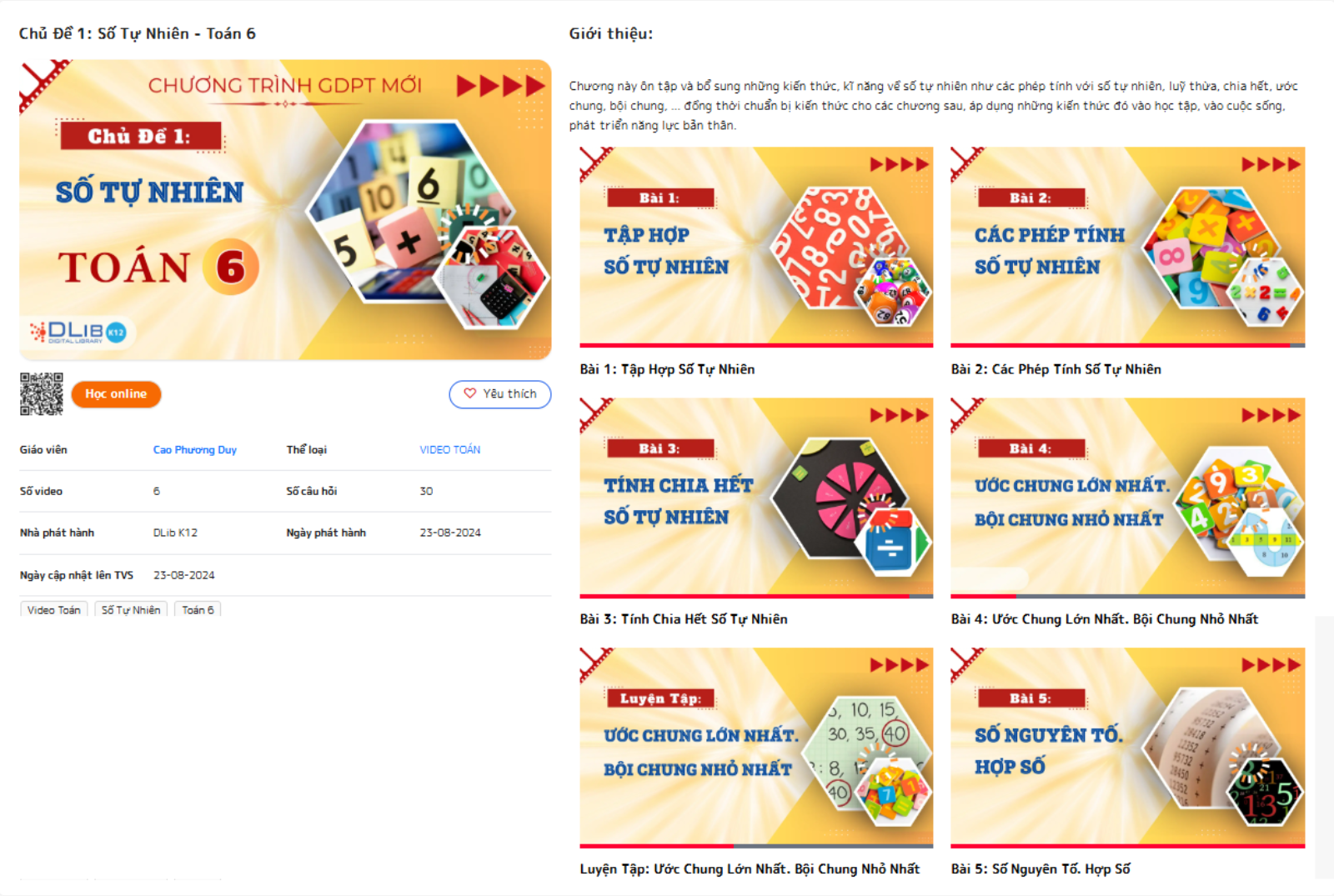
Task: Open Bài 5 Số Nguyên Tố thumbnail
Action: pyautogui.click(x=1127, y=746)
